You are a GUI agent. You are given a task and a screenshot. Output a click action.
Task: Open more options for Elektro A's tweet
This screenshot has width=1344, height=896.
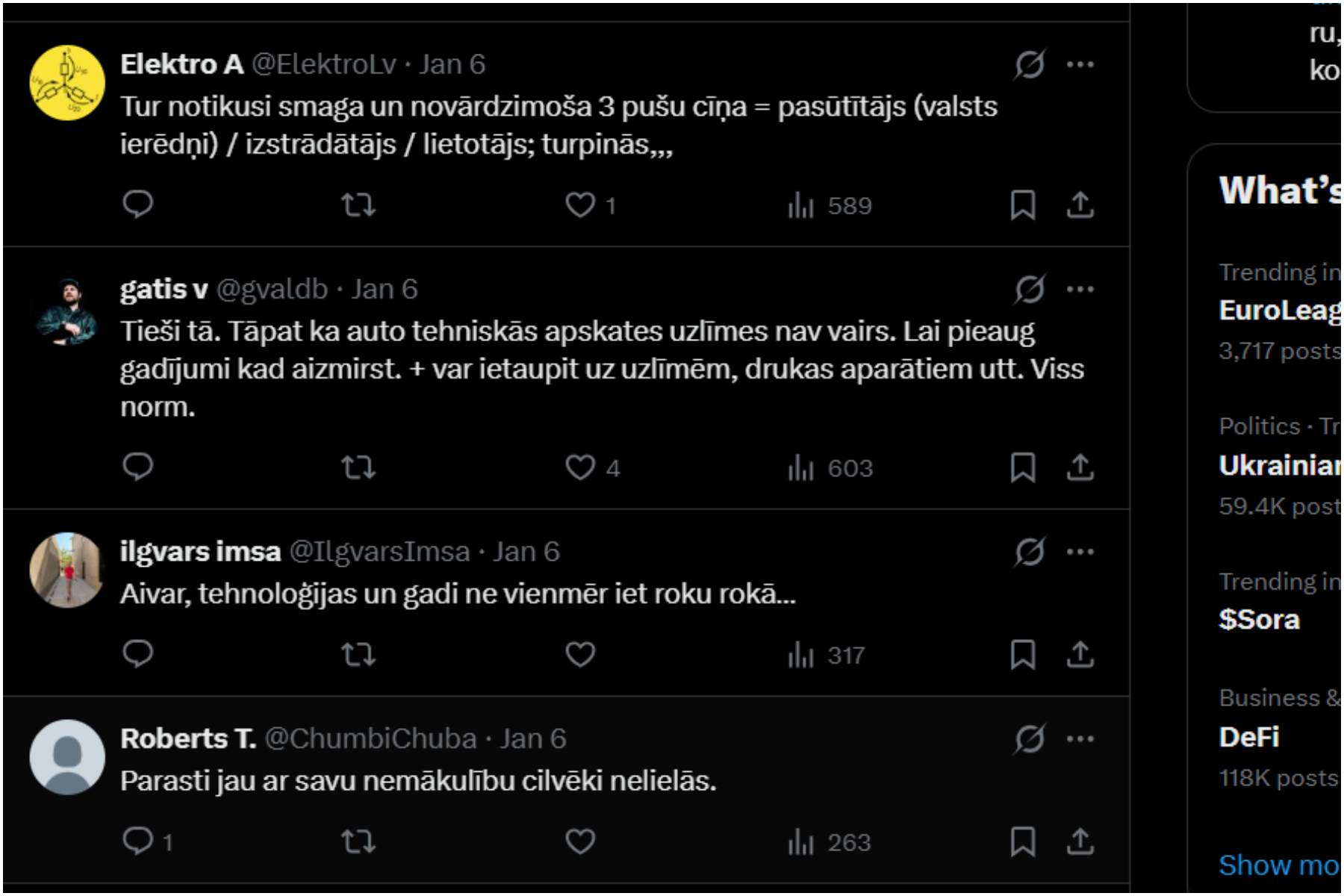pos(1080,65)
